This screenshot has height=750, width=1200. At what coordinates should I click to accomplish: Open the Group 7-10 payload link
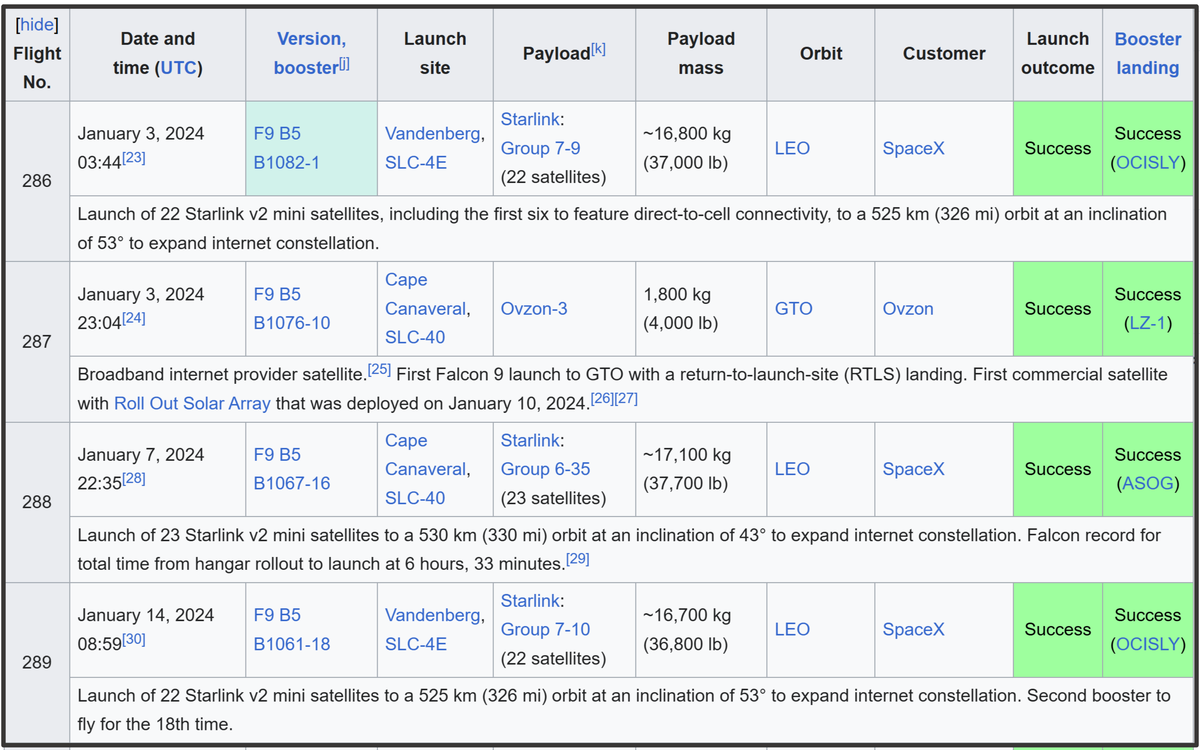[x=545, y=630]
